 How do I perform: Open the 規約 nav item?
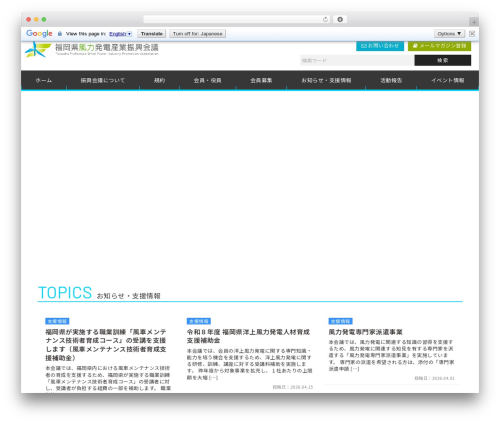(x=159, y=80)
